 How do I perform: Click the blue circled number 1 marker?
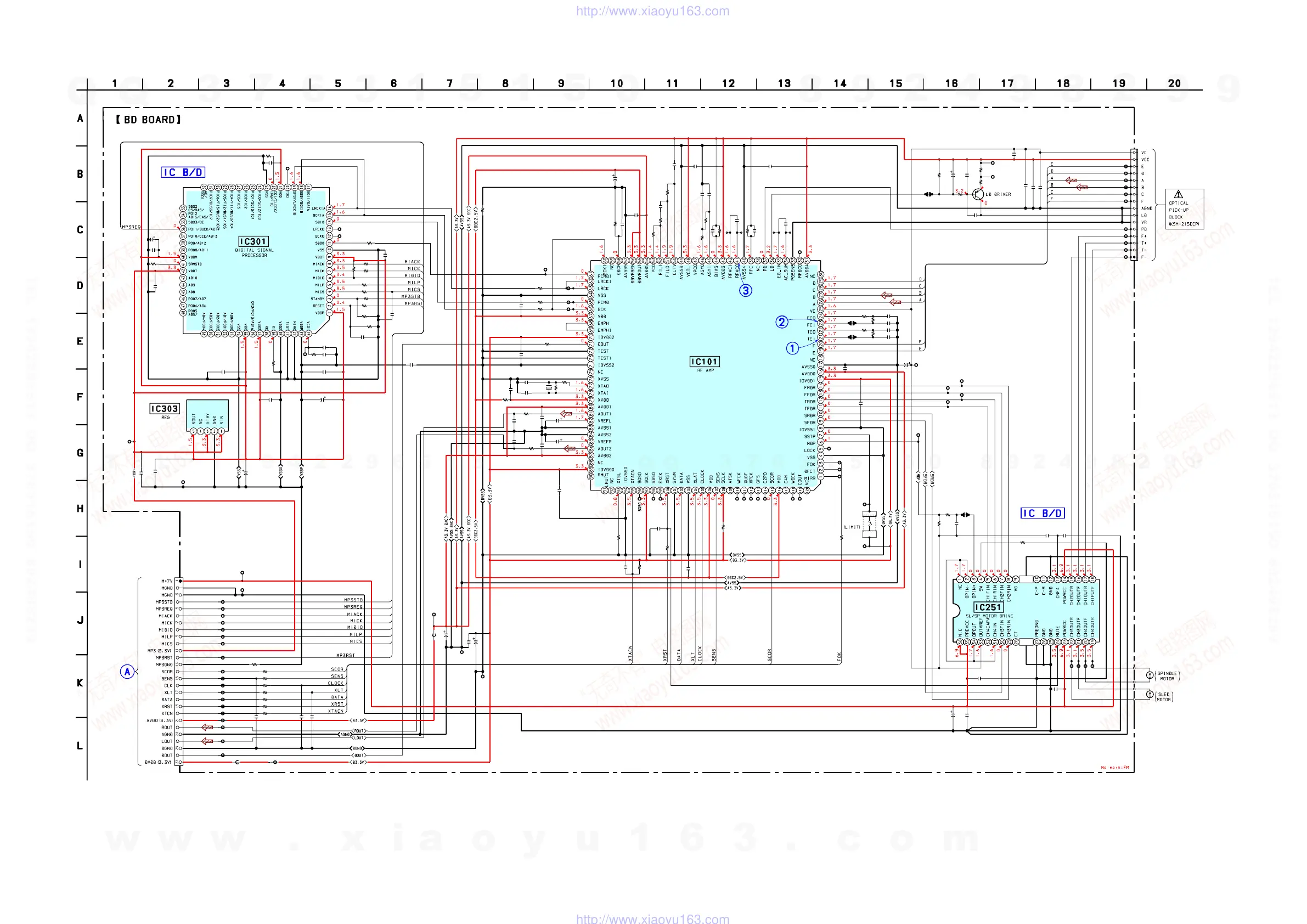coord(792,348)
